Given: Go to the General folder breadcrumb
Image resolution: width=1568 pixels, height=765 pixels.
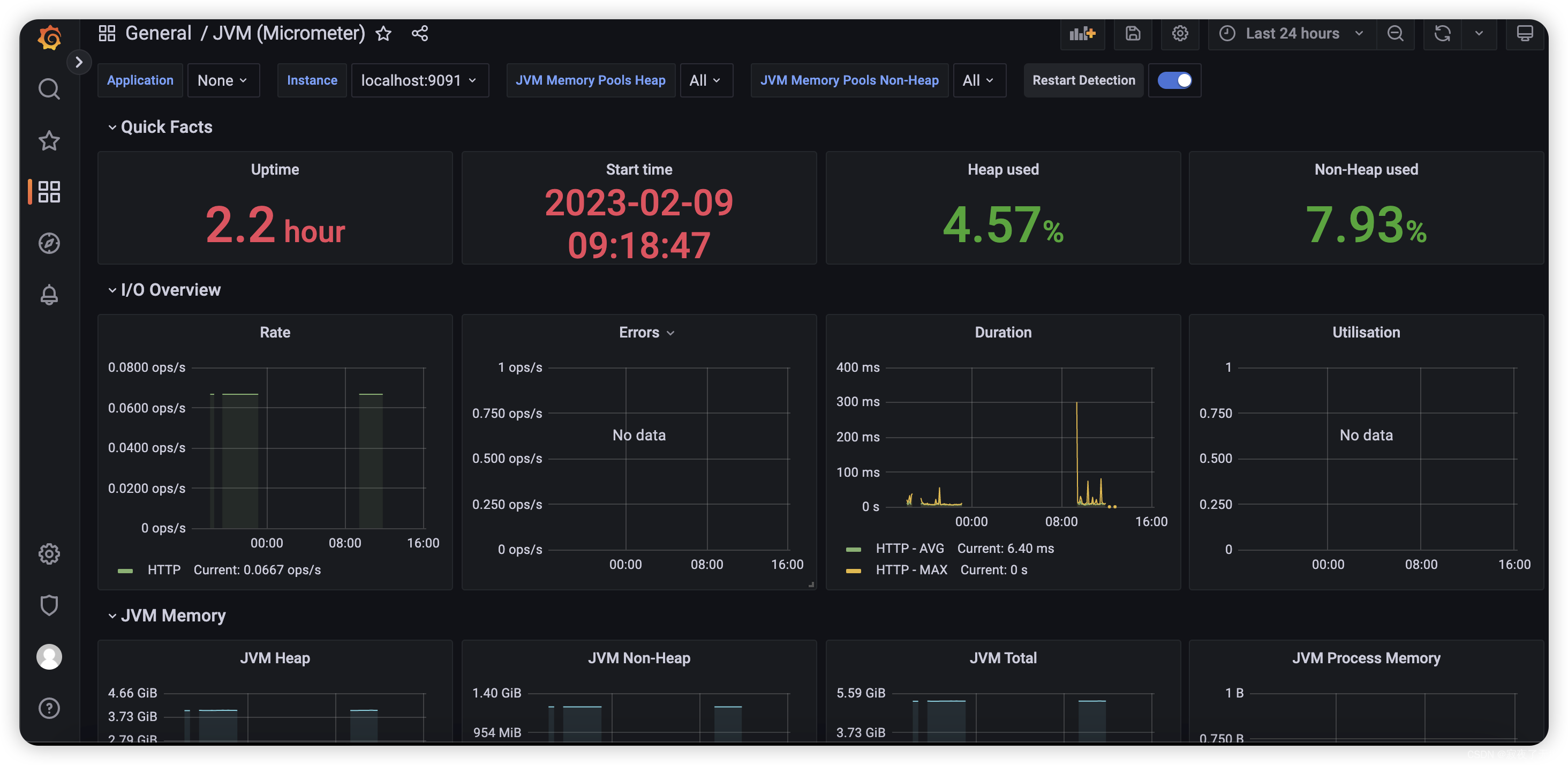Looking at the screenshot, I should 159,33.
